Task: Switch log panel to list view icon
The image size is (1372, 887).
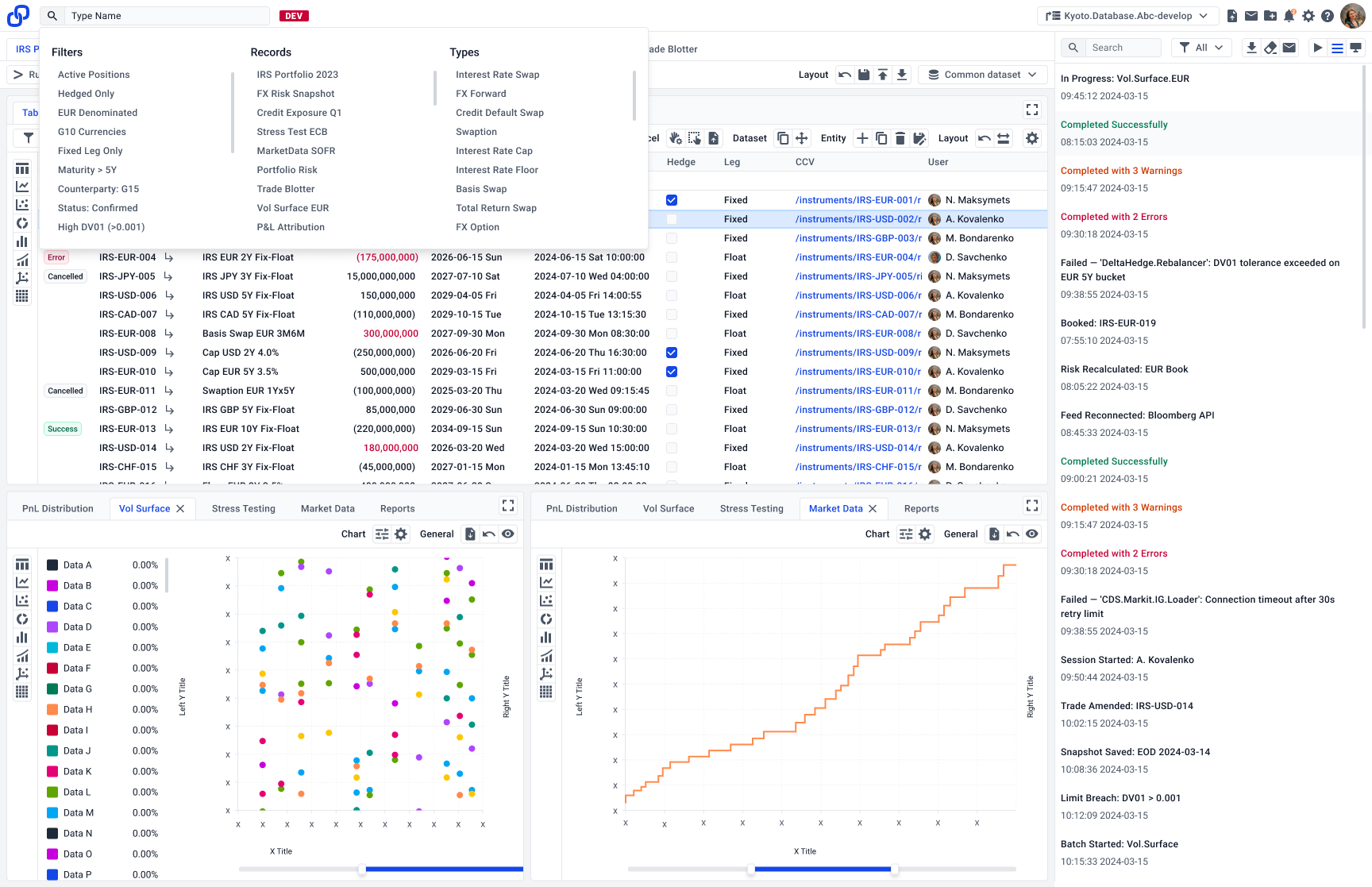Action: coord(1337,48)
